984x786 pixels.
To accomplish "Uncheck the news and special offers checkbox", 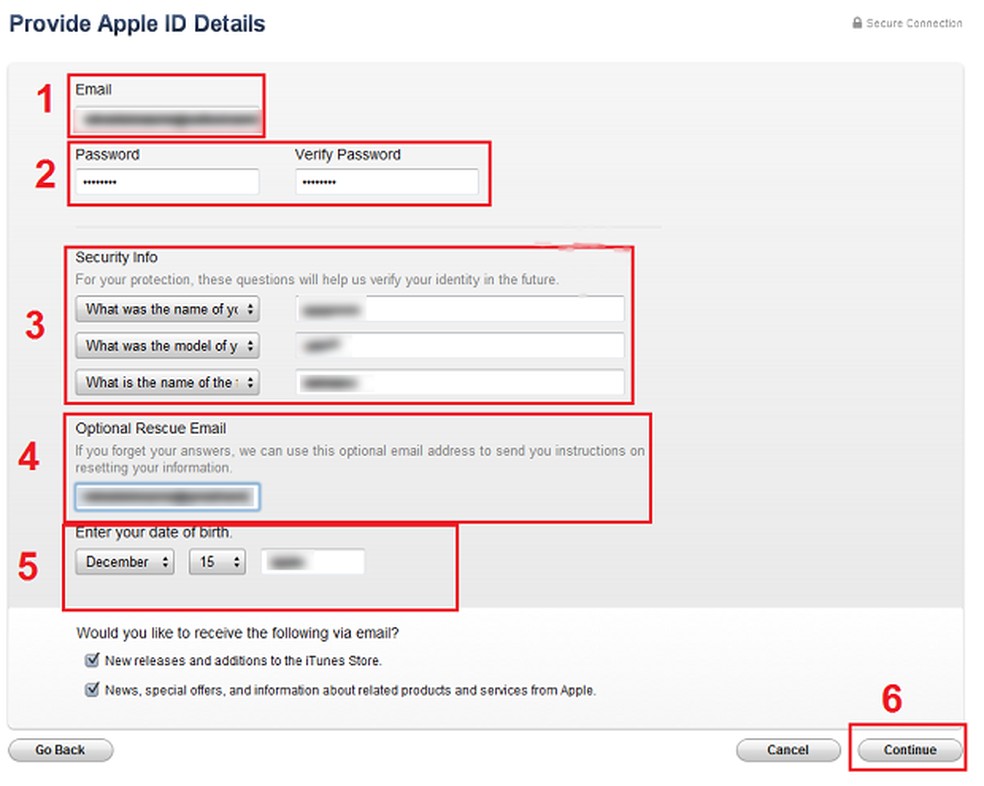I will tap(92, 689).
